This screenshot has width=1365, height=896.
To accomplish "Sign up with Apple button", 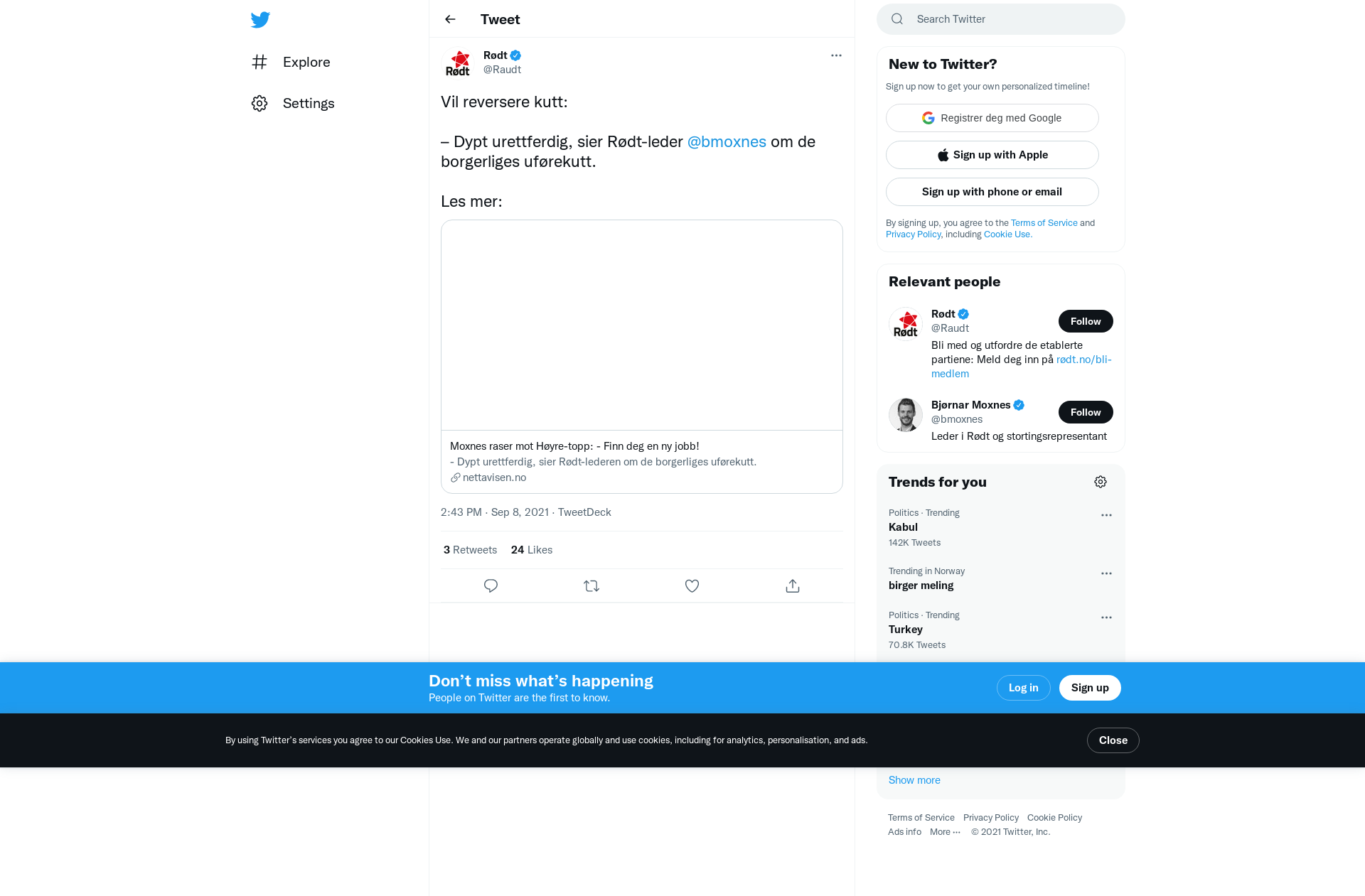I will [992, 155].
